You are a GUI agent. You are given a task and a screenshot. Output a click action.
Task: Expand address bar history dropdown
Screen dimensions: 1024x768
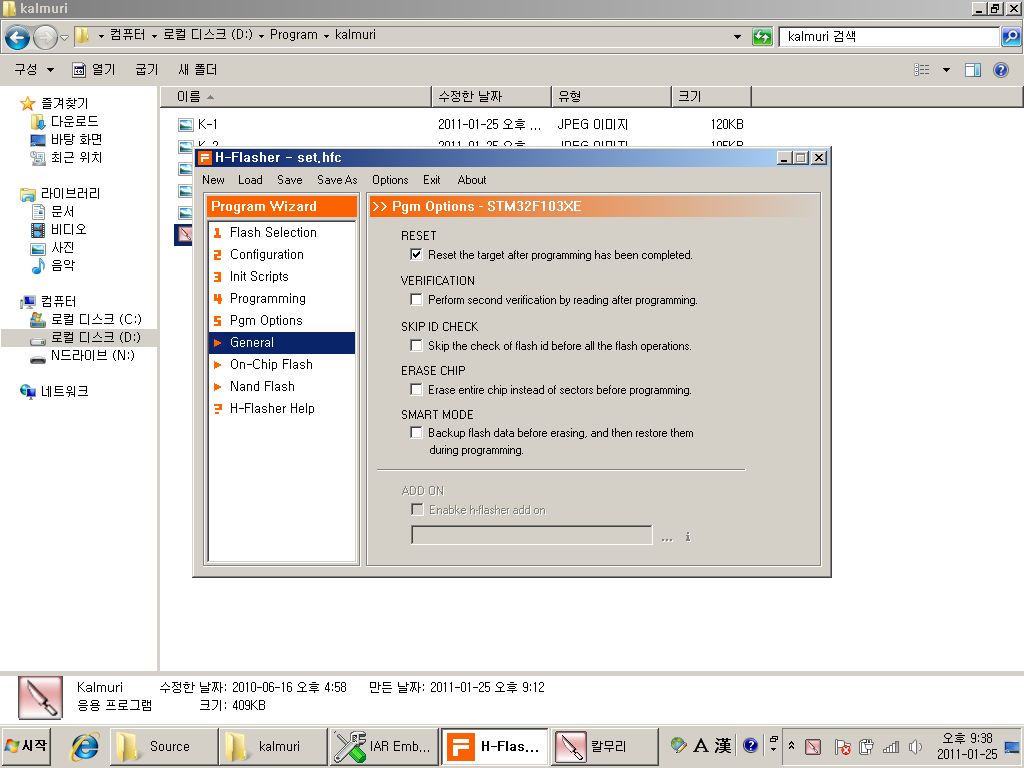(x=737, y=37)
